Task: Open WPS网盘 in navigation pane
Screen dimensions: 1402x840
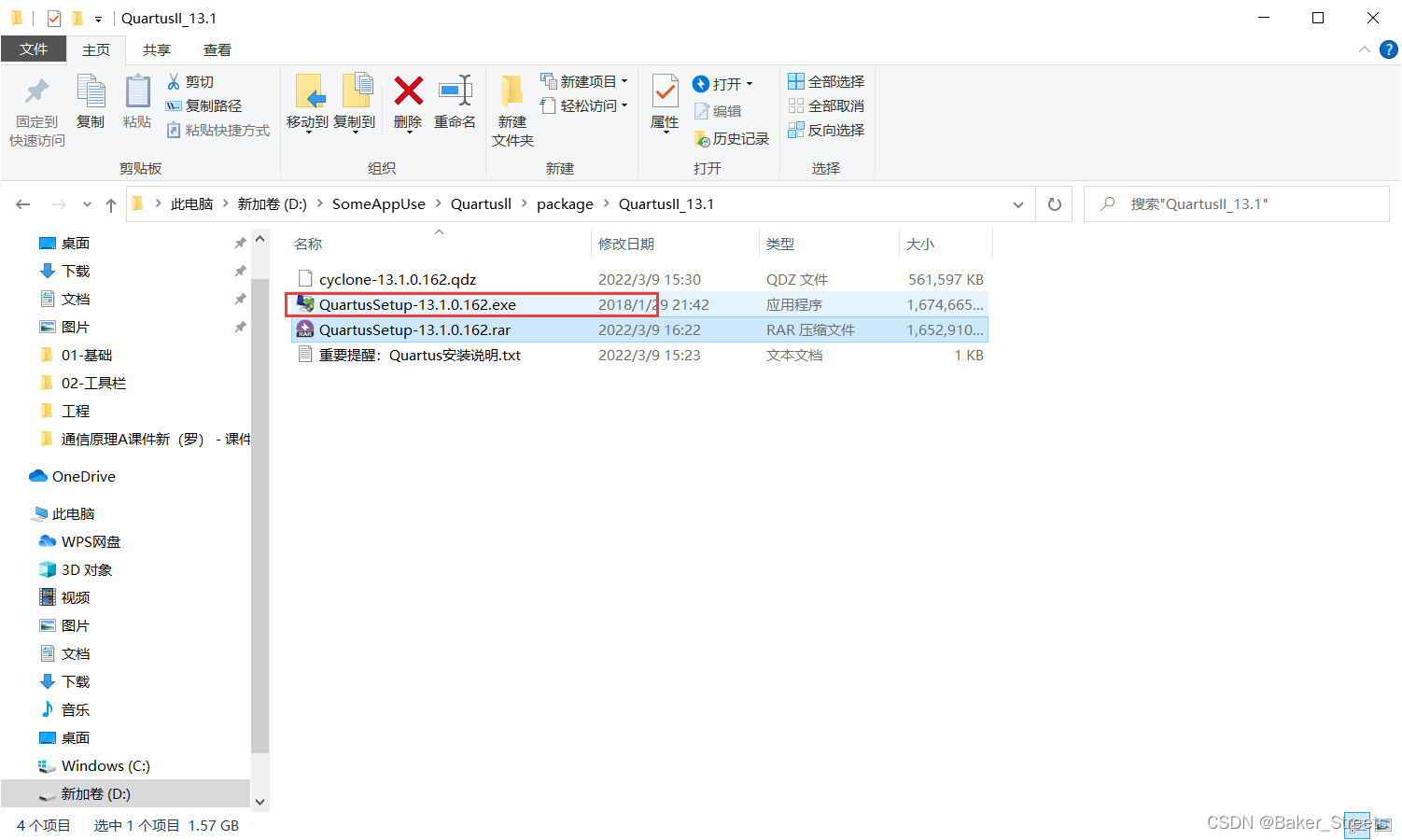Action: (x=91, y=541)
